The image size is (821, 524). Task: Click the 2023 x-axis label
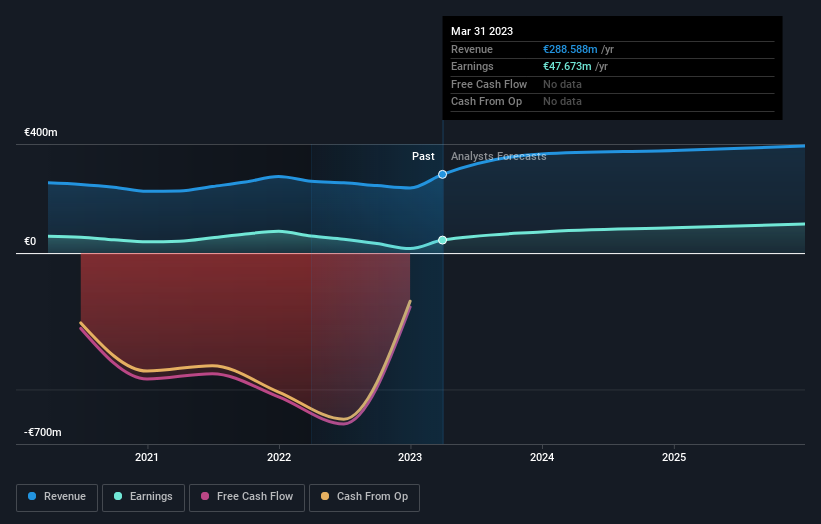pyautogui.click(x=410, y=457)
